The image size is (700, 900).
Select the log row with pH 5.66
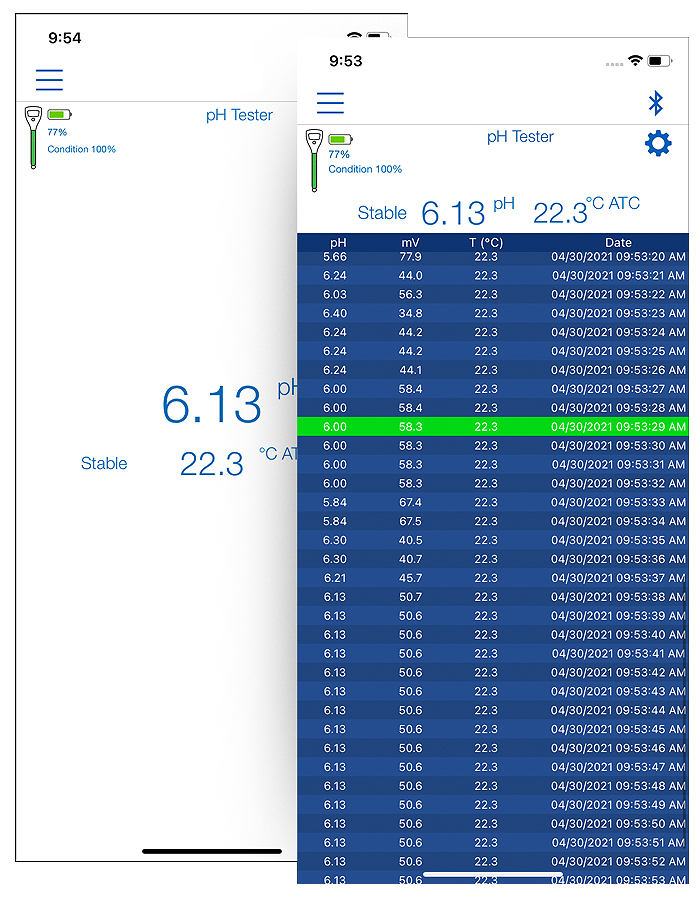(492, 257)
